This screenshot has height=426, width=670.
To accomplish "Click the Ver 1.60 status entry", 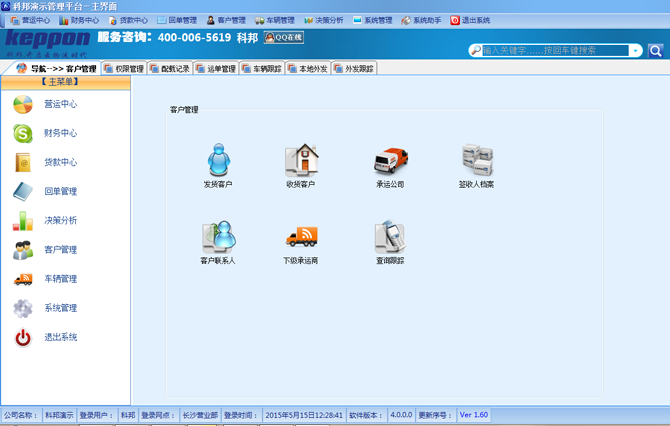I will click(x=473, y=415).
